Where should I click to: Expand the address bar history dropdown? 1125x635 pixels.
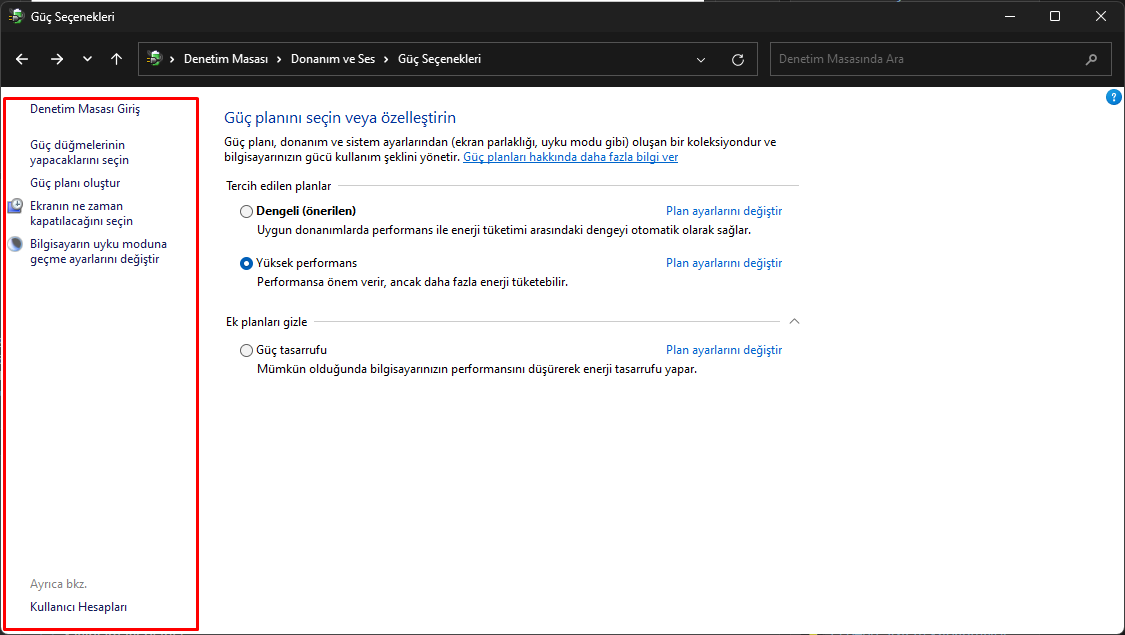point(702,59)
